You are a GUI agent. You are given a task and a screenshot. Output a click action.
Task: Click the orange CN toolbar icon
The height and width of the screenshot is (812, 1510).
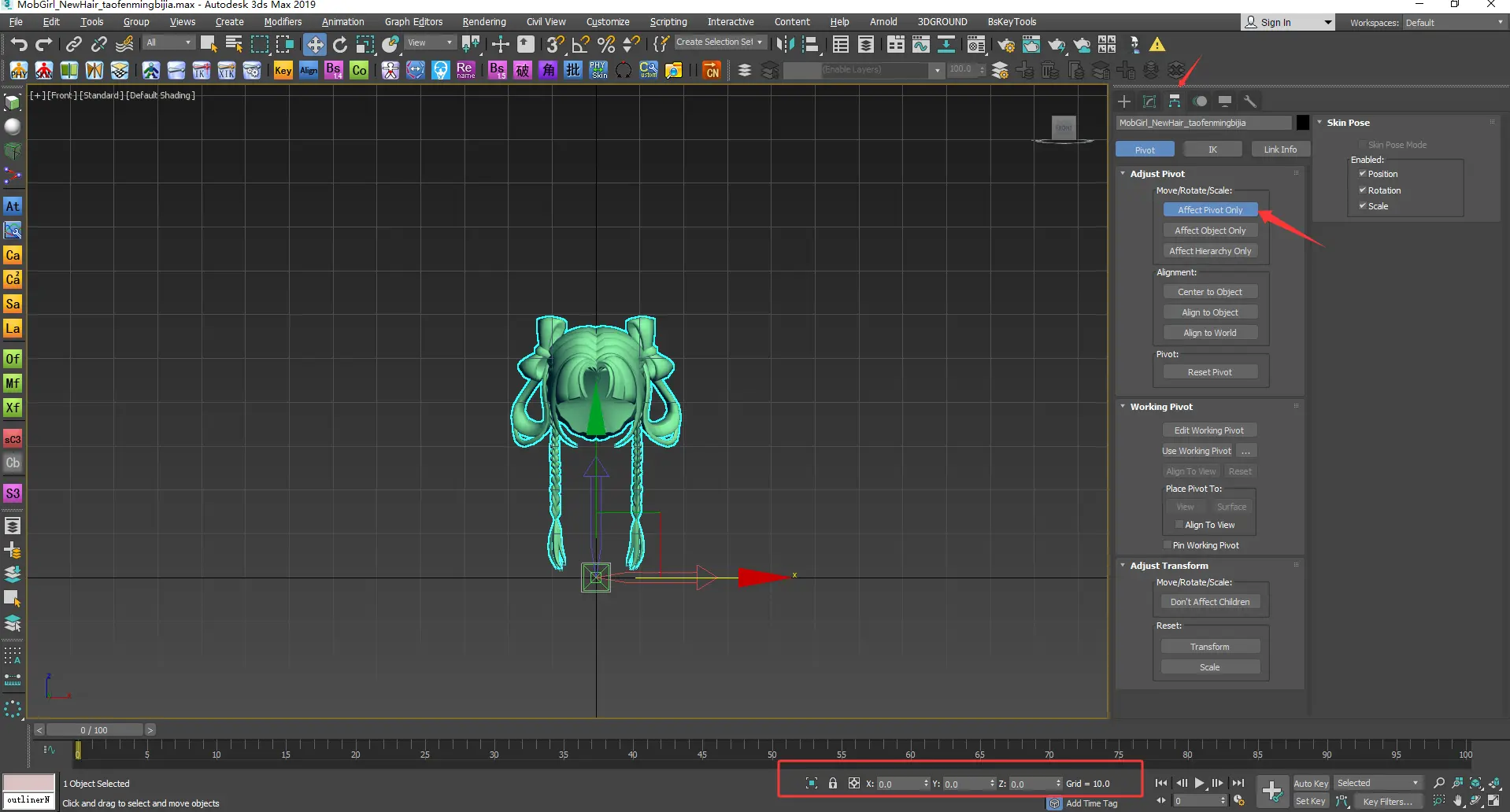(x=712, y=70)
